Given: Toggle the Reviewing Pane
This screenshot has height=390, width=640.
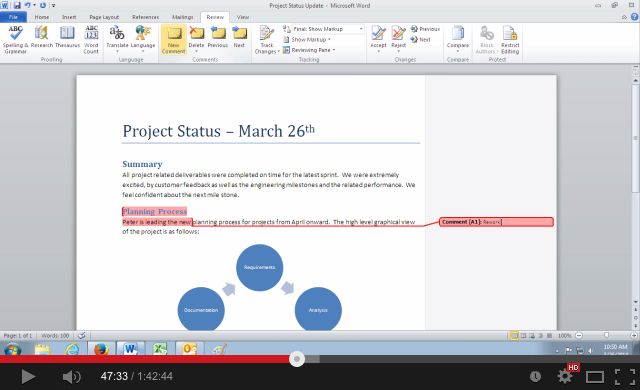Looking at the screenshot, I should point(309,50).
